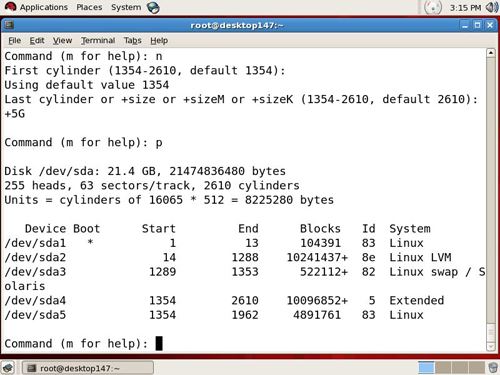Click the /dev/sda3 device name
500x375 pixels.
(35, 272)
